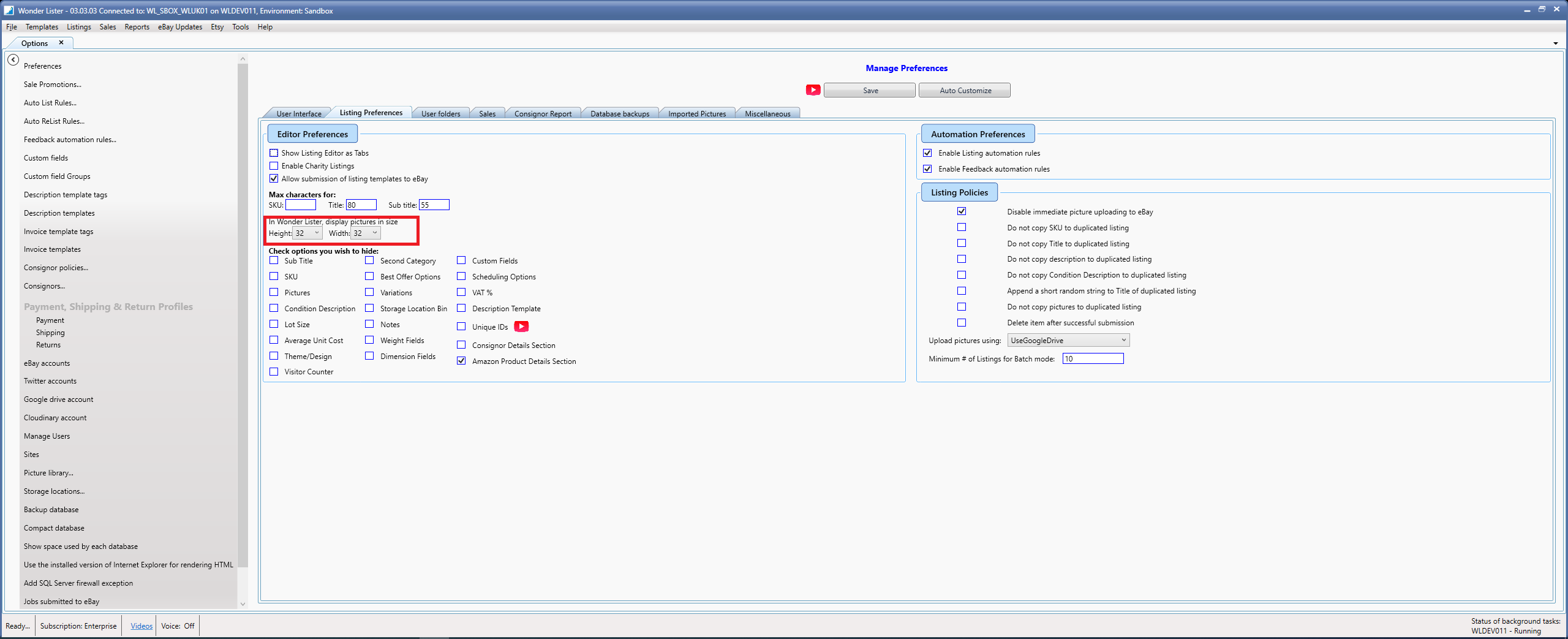Open the Videos link in status bar

click(x=141, y=626)
